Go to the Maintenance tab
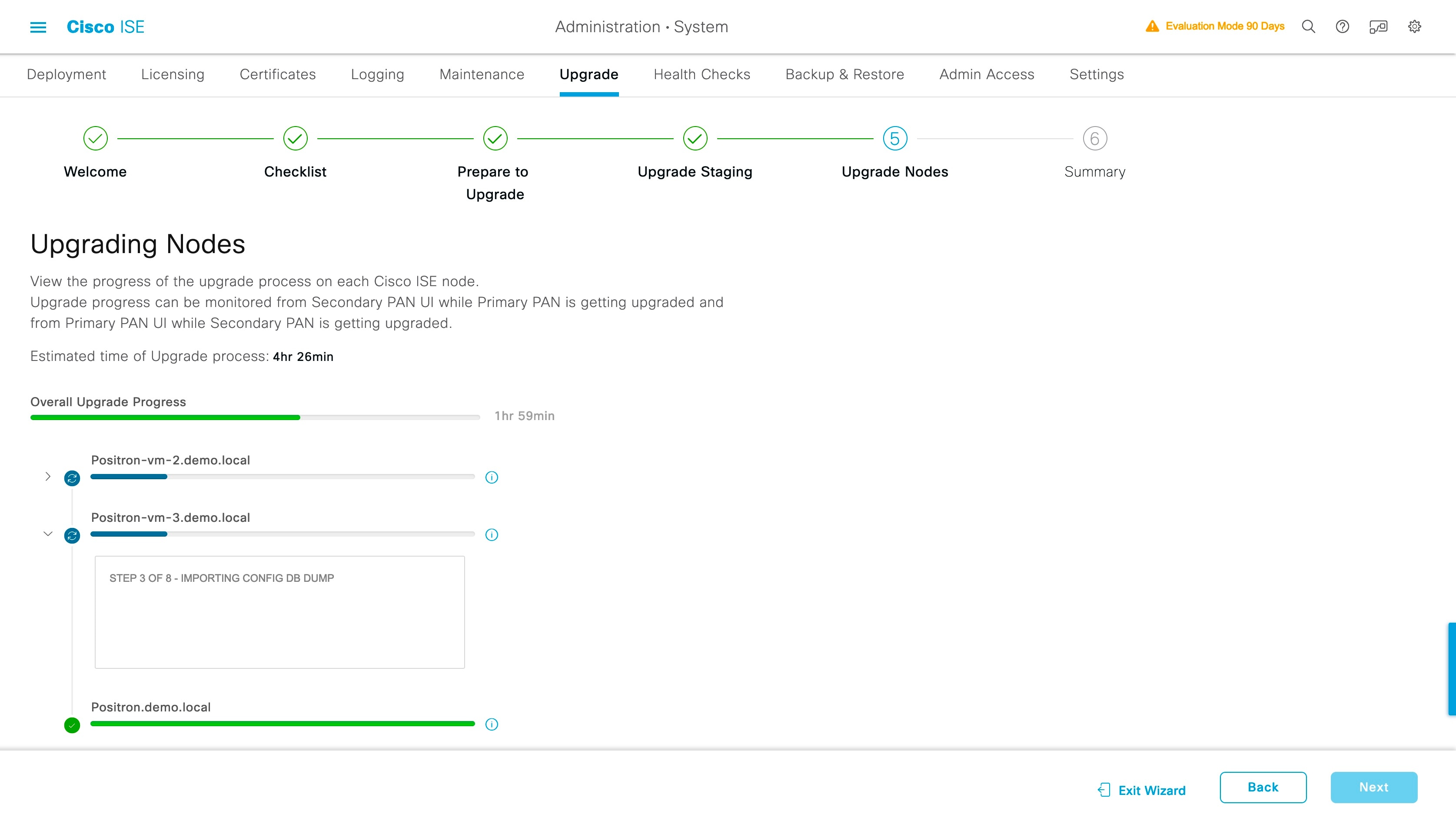 pyautogui.click(x=482, y=75)
